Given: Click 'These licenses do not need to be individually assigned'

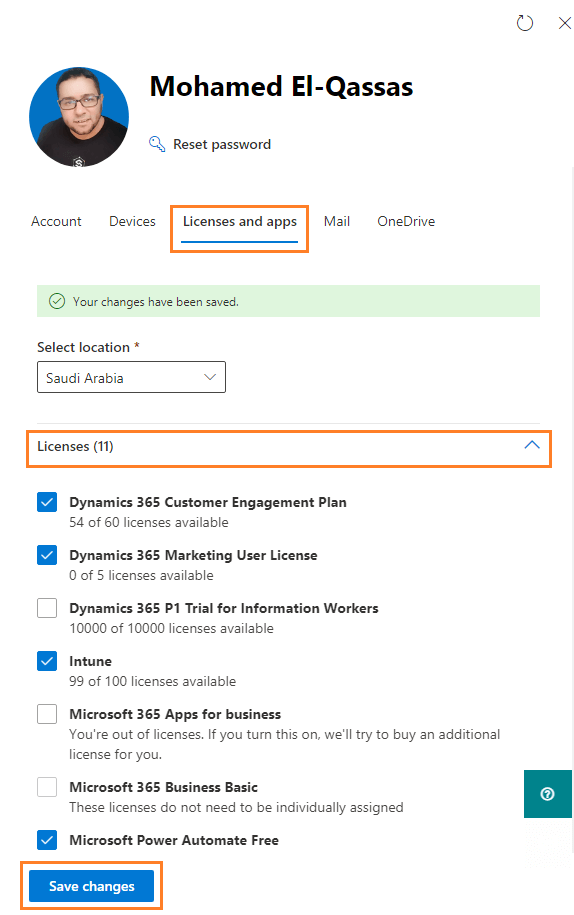Looking at the screenshot, I should pos(236,807).
